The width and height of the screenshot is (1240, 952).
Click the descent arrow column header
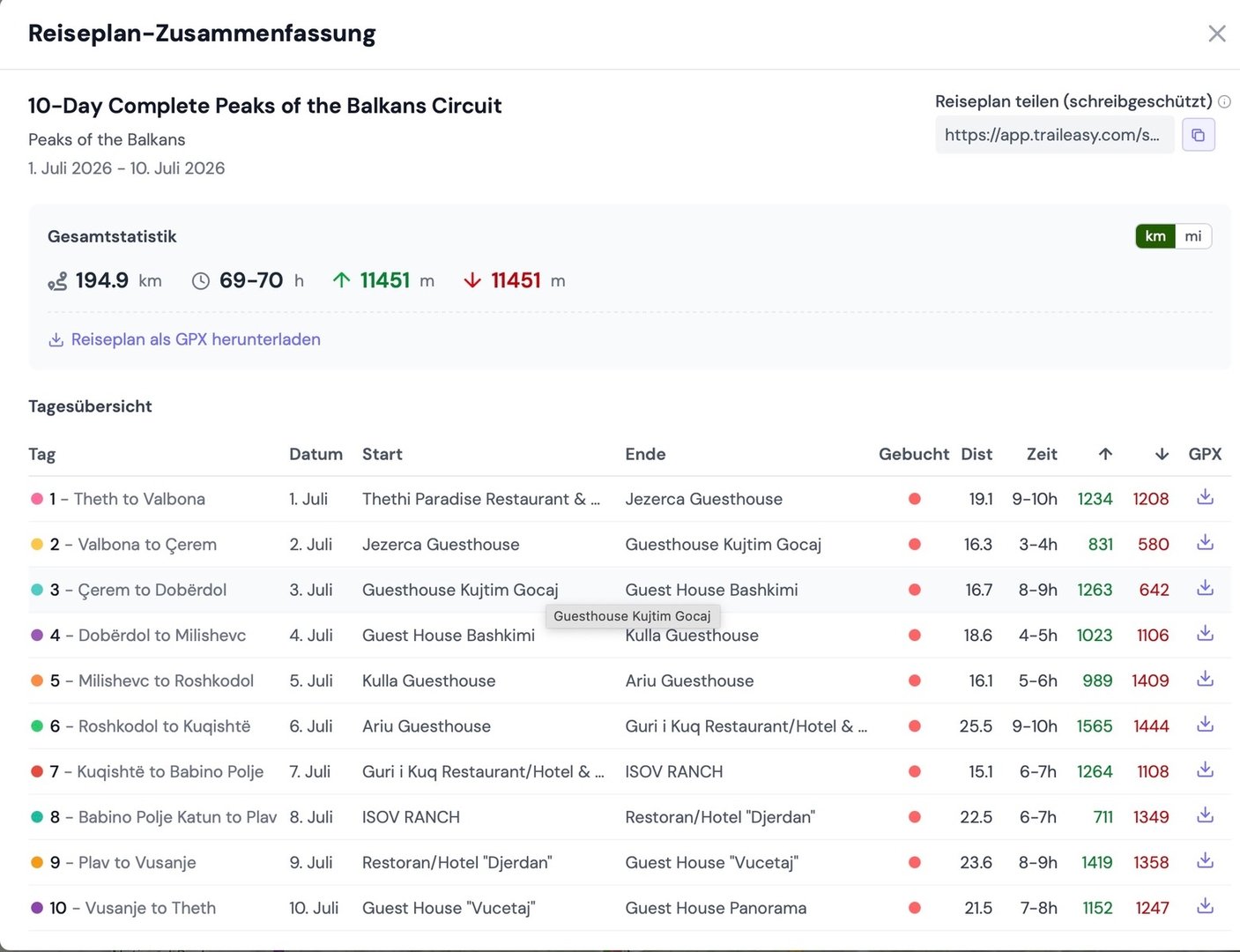coord(1162,454)
